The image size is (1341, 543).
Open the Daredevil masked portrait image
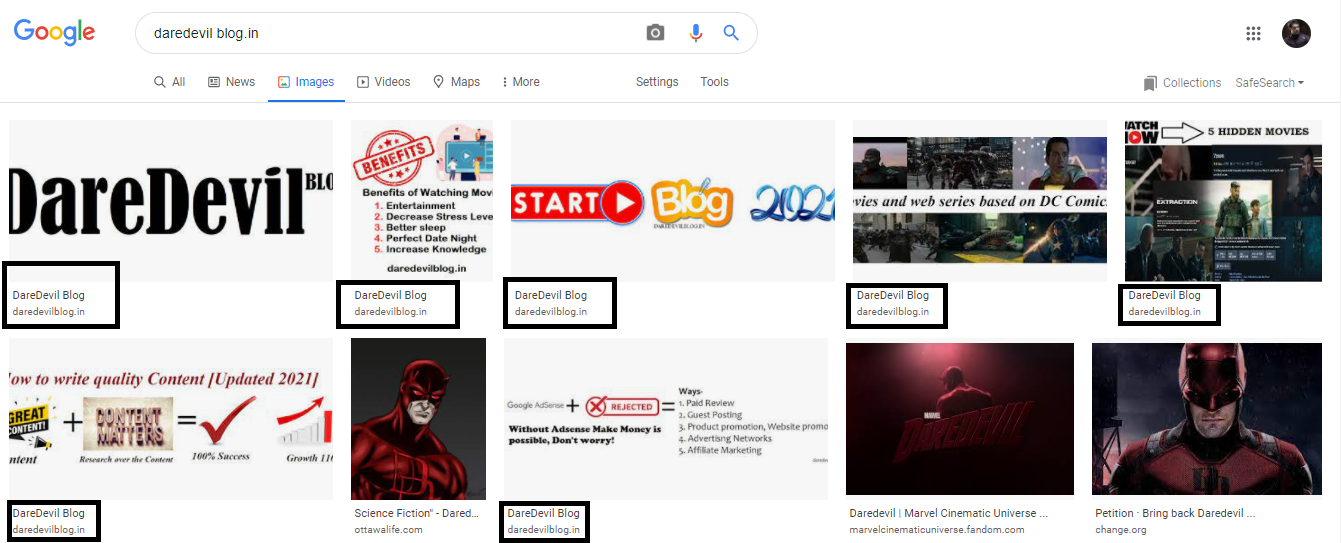point(1207,418)
